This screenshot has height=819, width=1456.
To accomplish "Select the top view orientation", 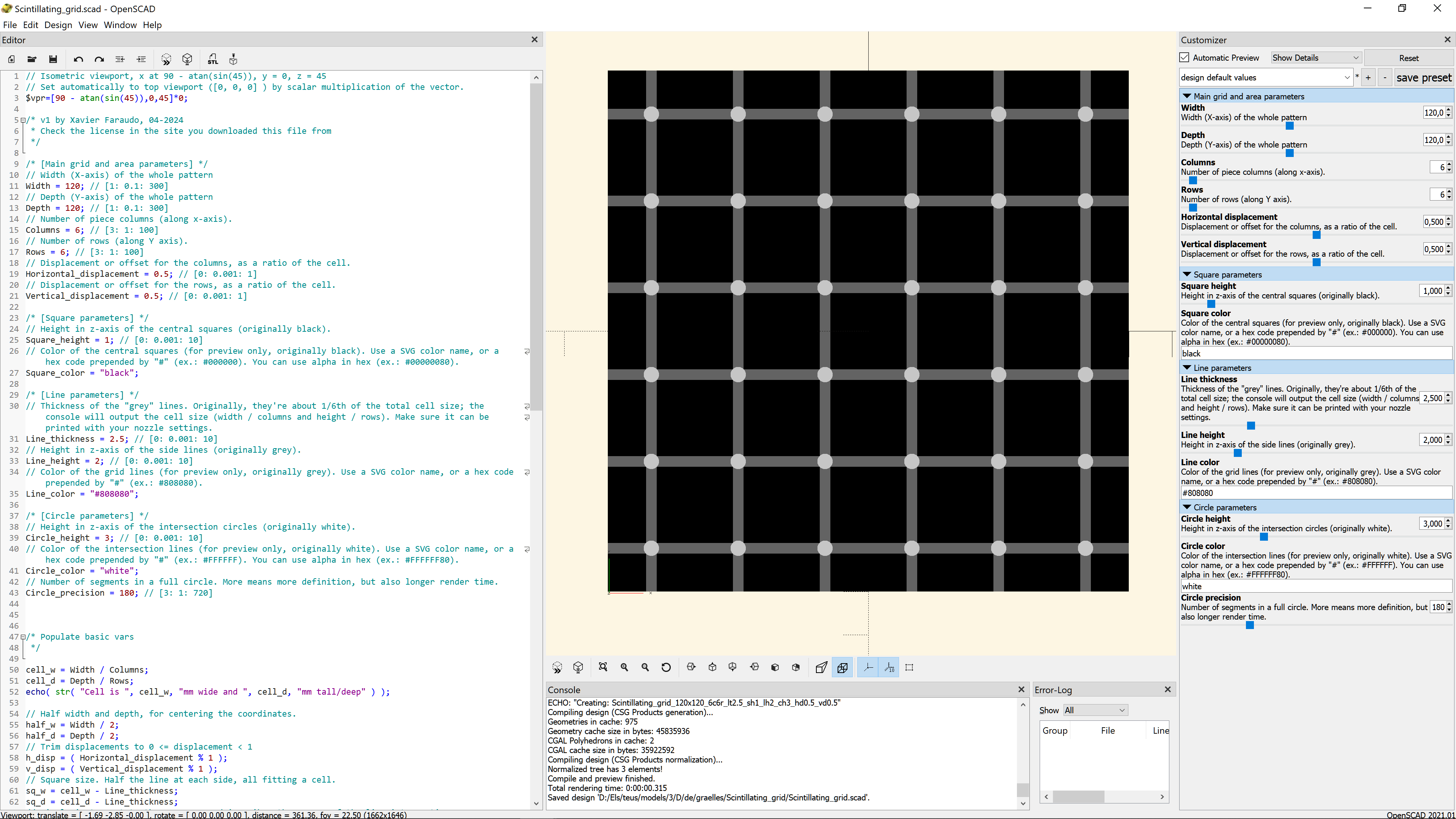I will point(713,667).
